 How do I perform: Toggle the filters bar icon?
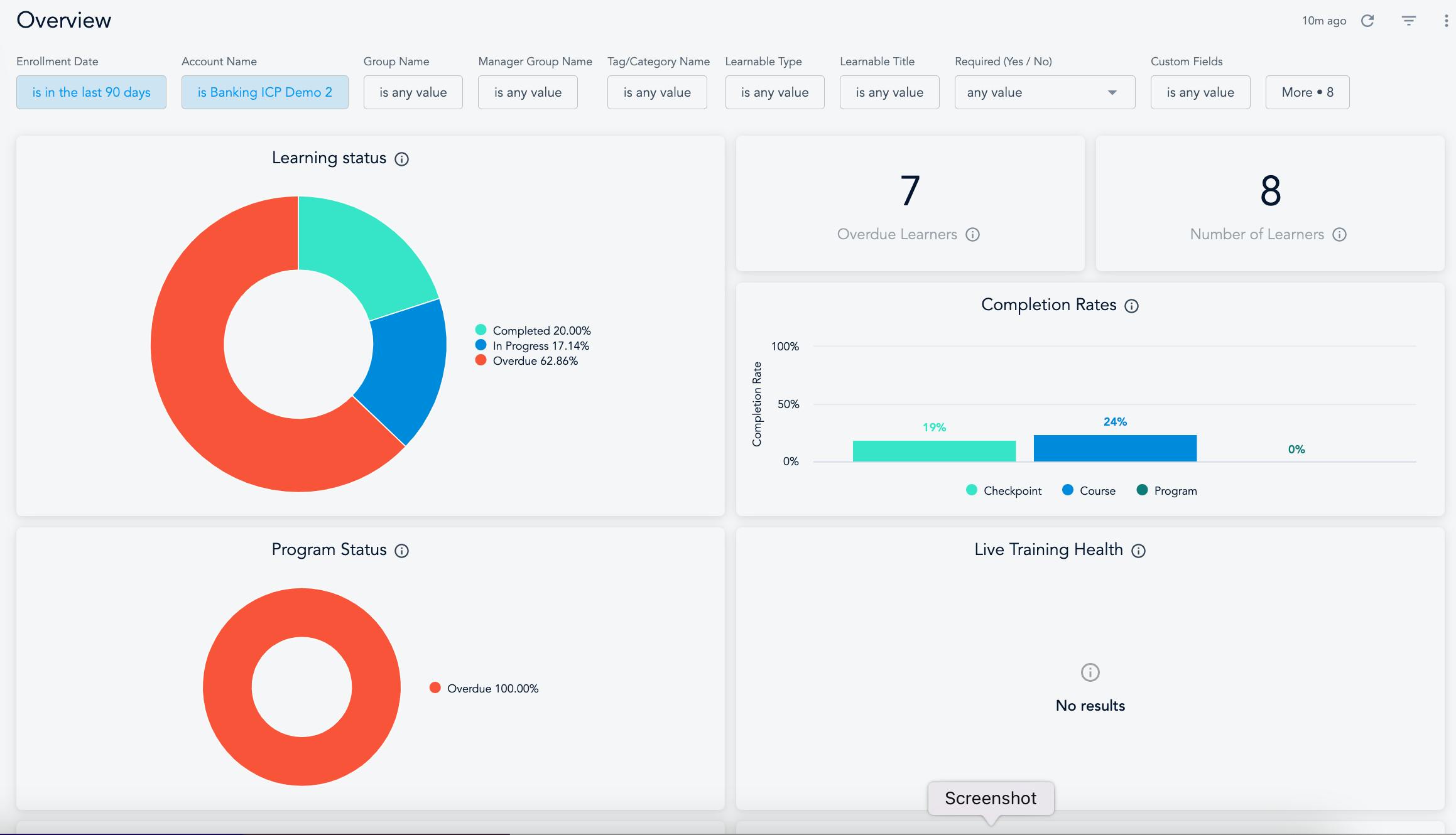(x=1409, y=21)
